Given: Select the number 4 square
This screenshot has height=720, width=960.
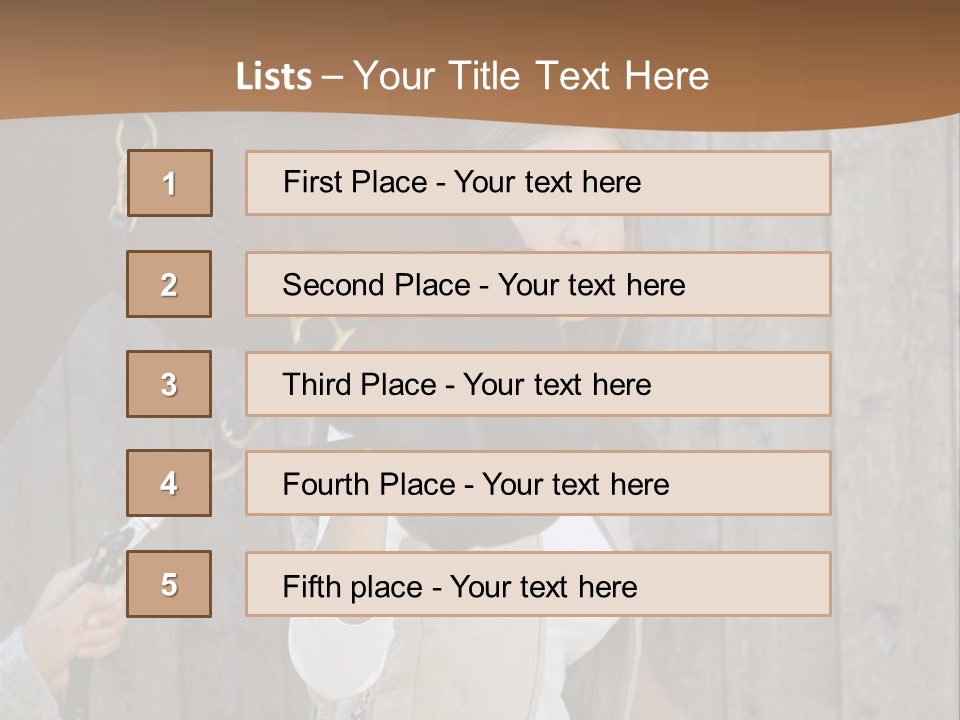Looking at the screenshot, I should click(169, 483).
